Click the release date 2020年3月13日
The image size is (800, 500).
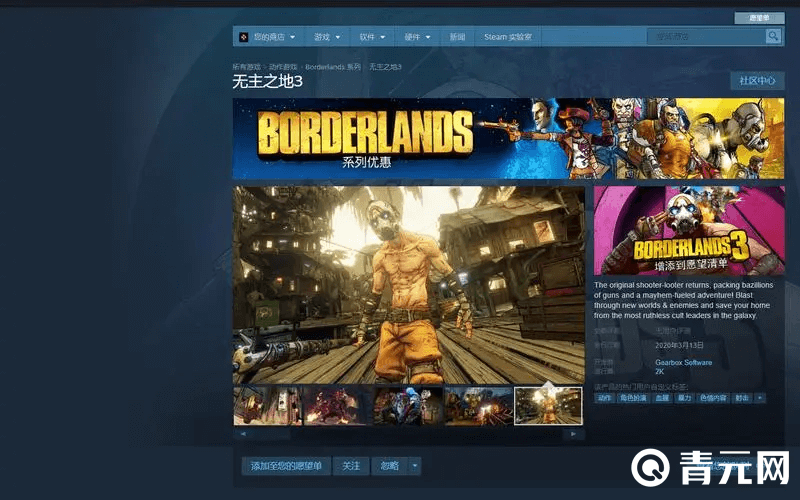click(x=679, y=345)
